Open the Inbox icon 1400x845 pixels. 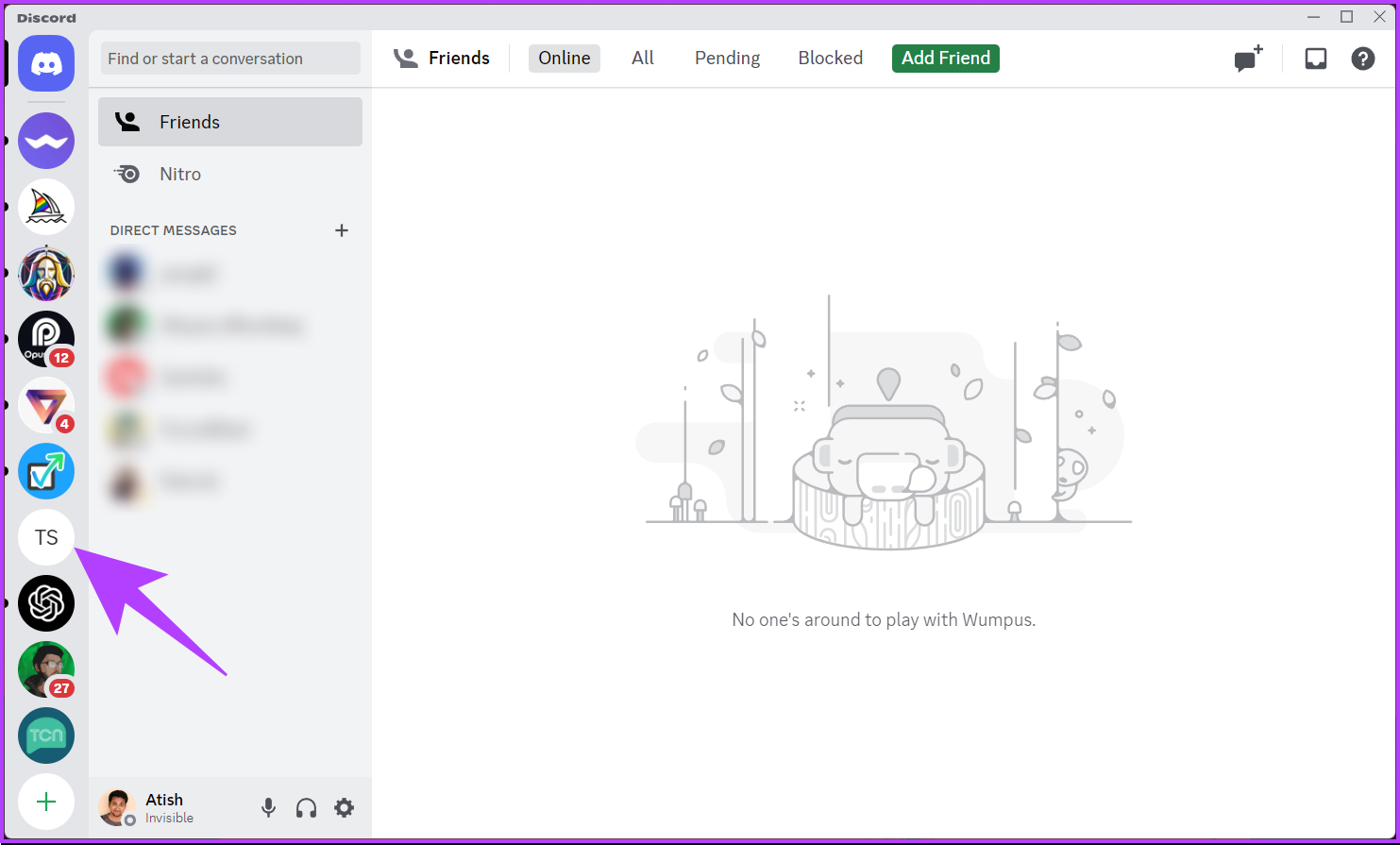point(1316,59)
